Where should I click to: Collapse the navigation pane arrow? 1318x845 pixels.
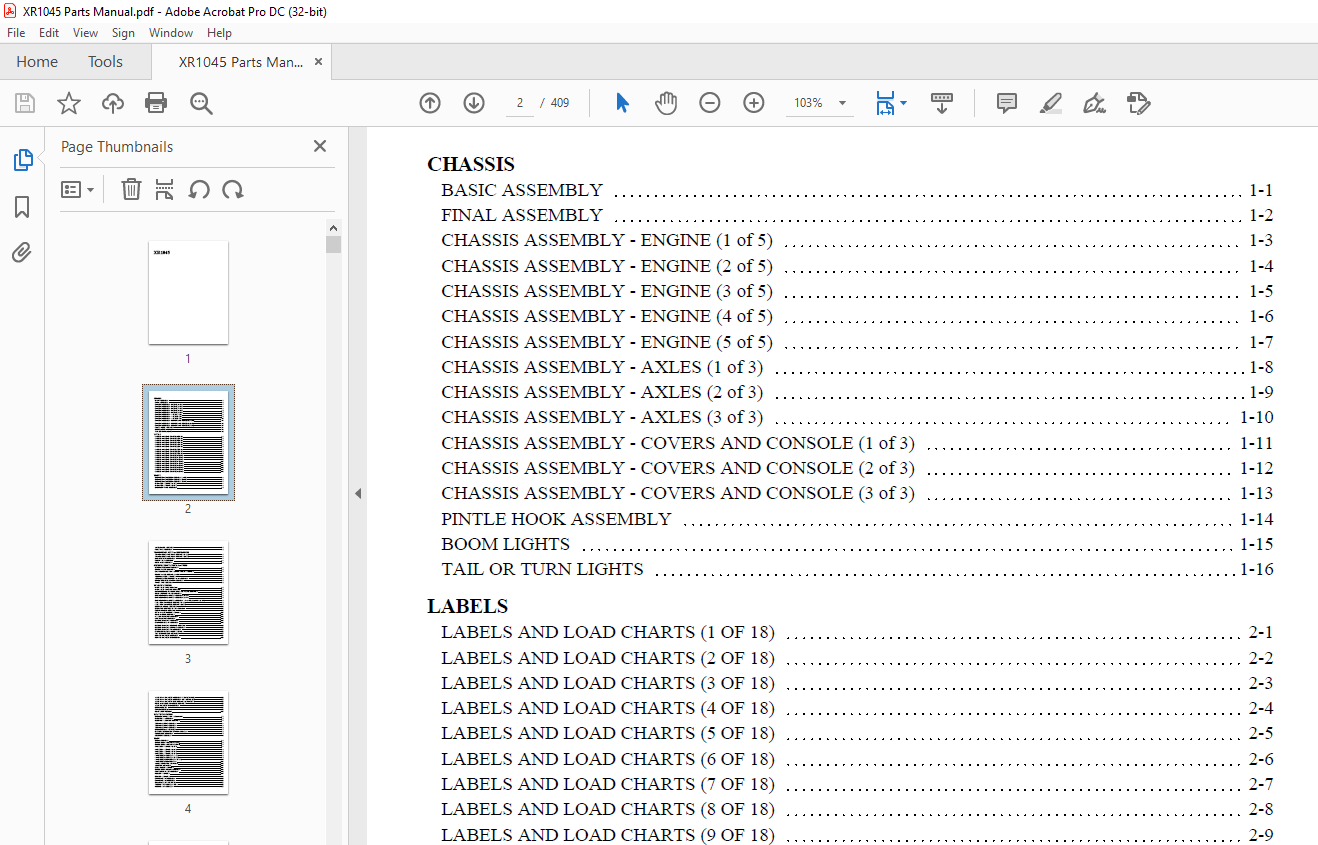[357, 493]
